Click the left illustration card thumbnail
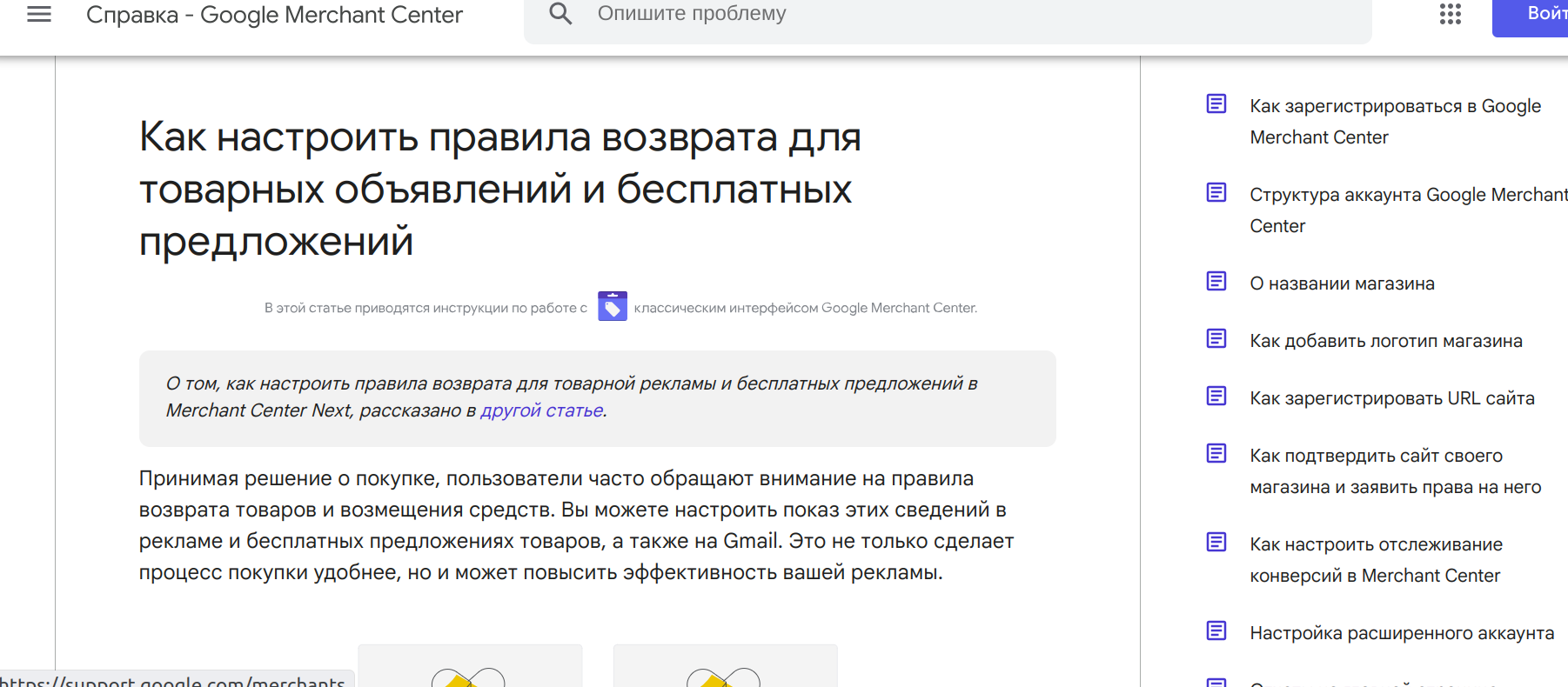 pyautogui.click(x=470, y=666)
